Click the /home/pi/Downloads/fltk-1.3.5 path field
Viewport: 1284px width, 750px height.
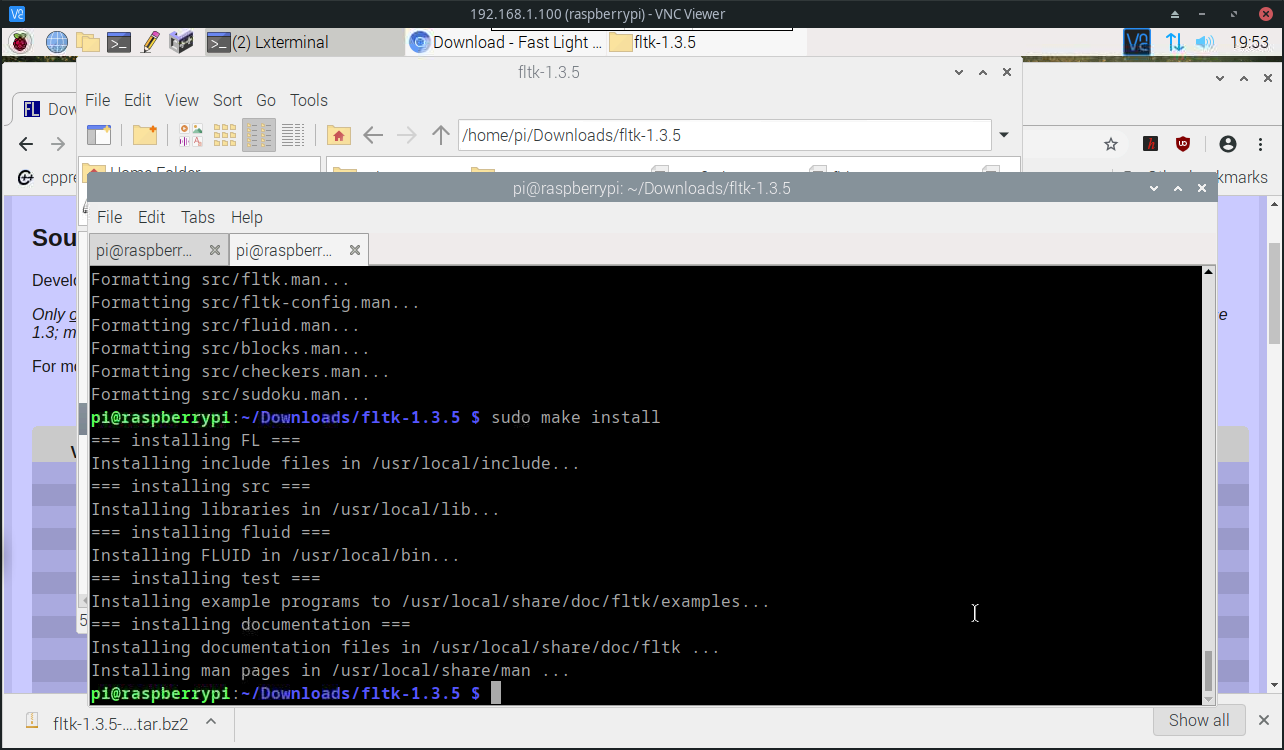[724, 135]
